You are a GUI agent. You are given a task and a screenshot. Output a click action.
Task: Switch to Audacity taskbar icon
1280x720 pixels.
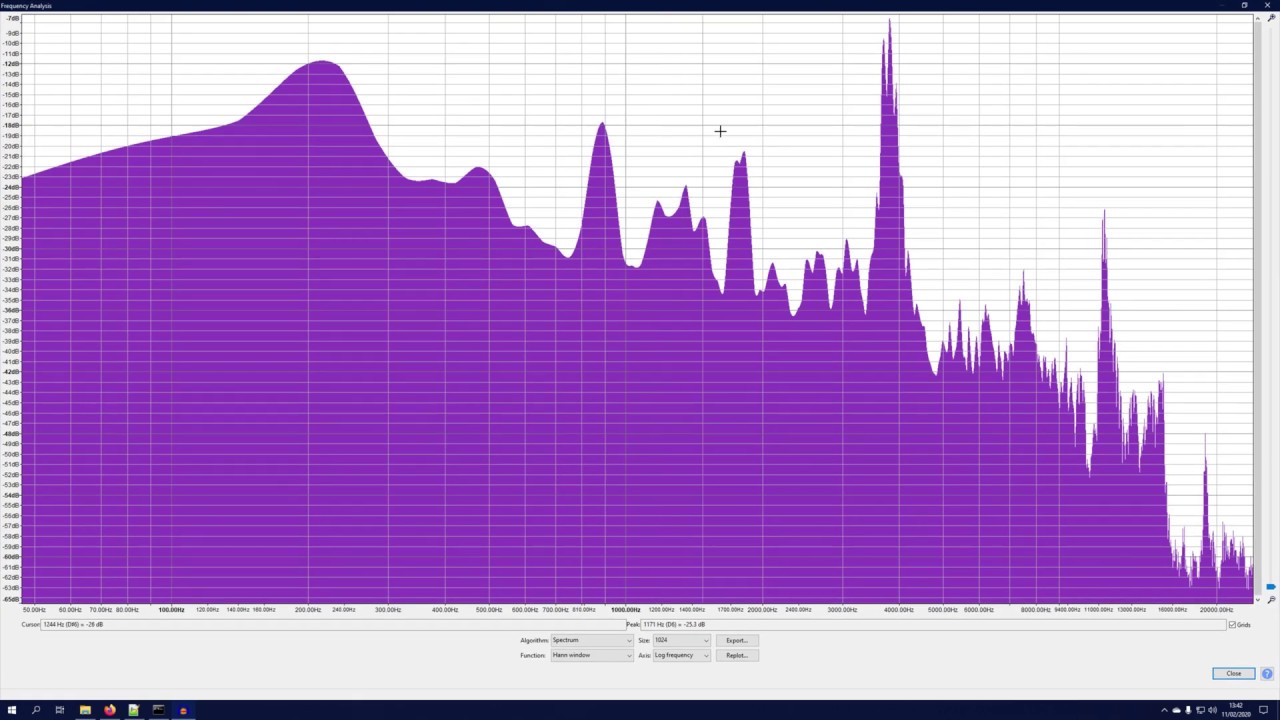click(182, 710)
